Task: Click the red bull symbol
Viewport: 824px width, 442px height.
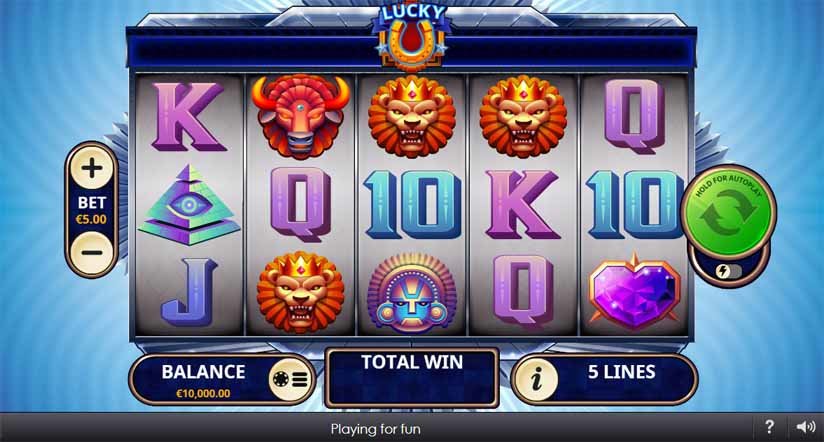Action: point(300,116)
